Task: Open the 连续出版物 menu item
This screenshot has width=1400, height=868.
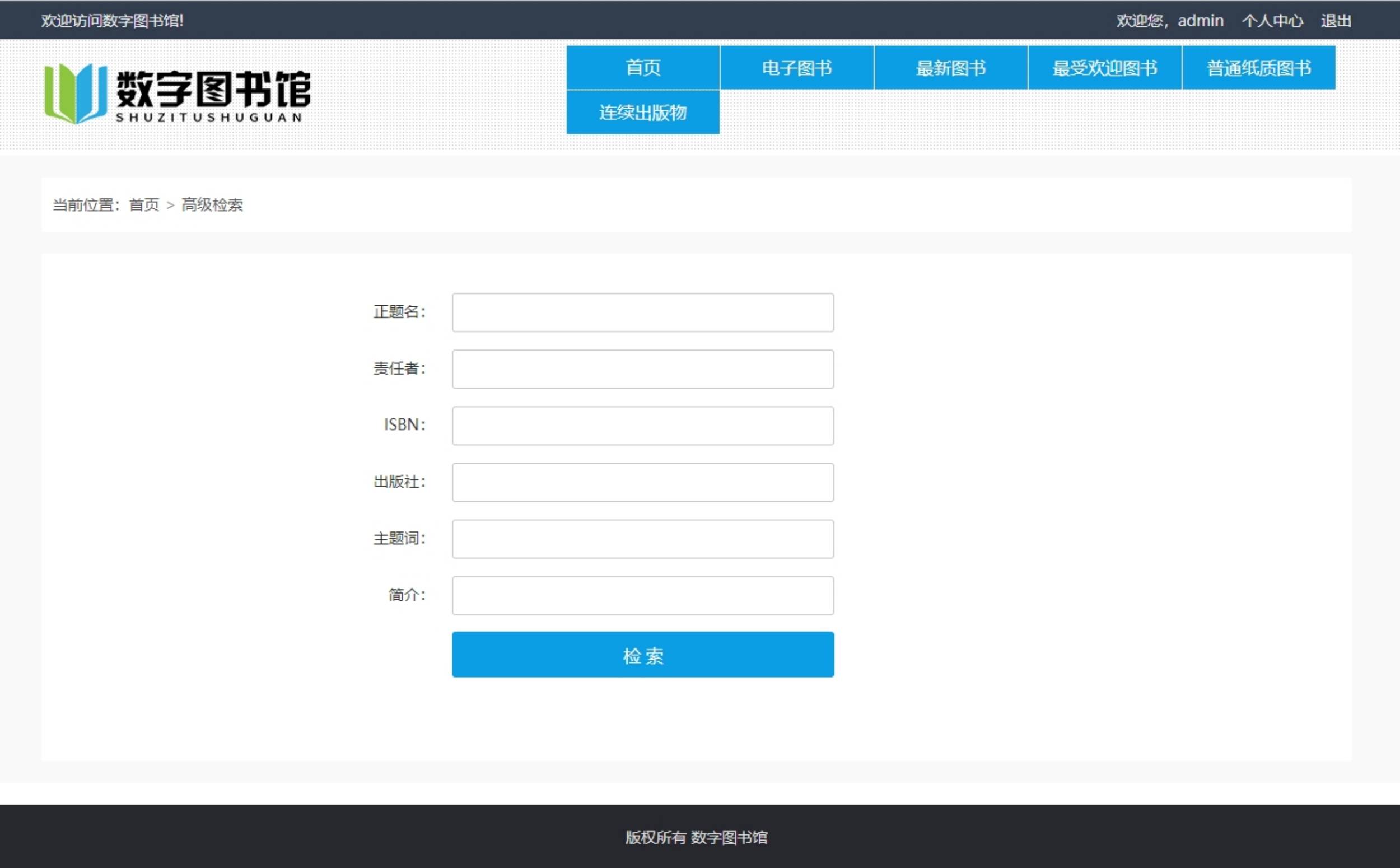Action: [643, 113]
